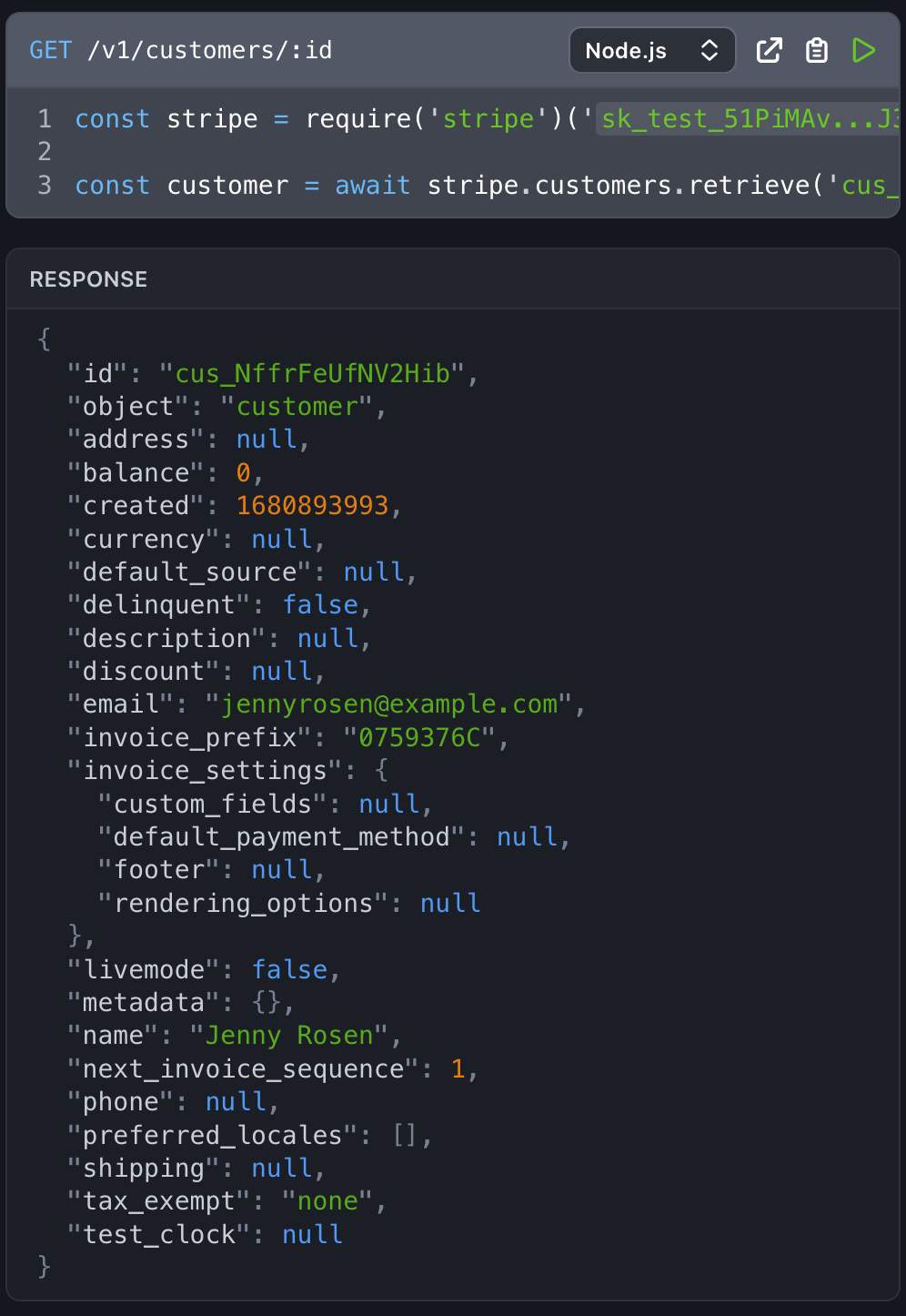906x1316 pixels.
Task: Click the livemode false value
Action: pos(289,969)
